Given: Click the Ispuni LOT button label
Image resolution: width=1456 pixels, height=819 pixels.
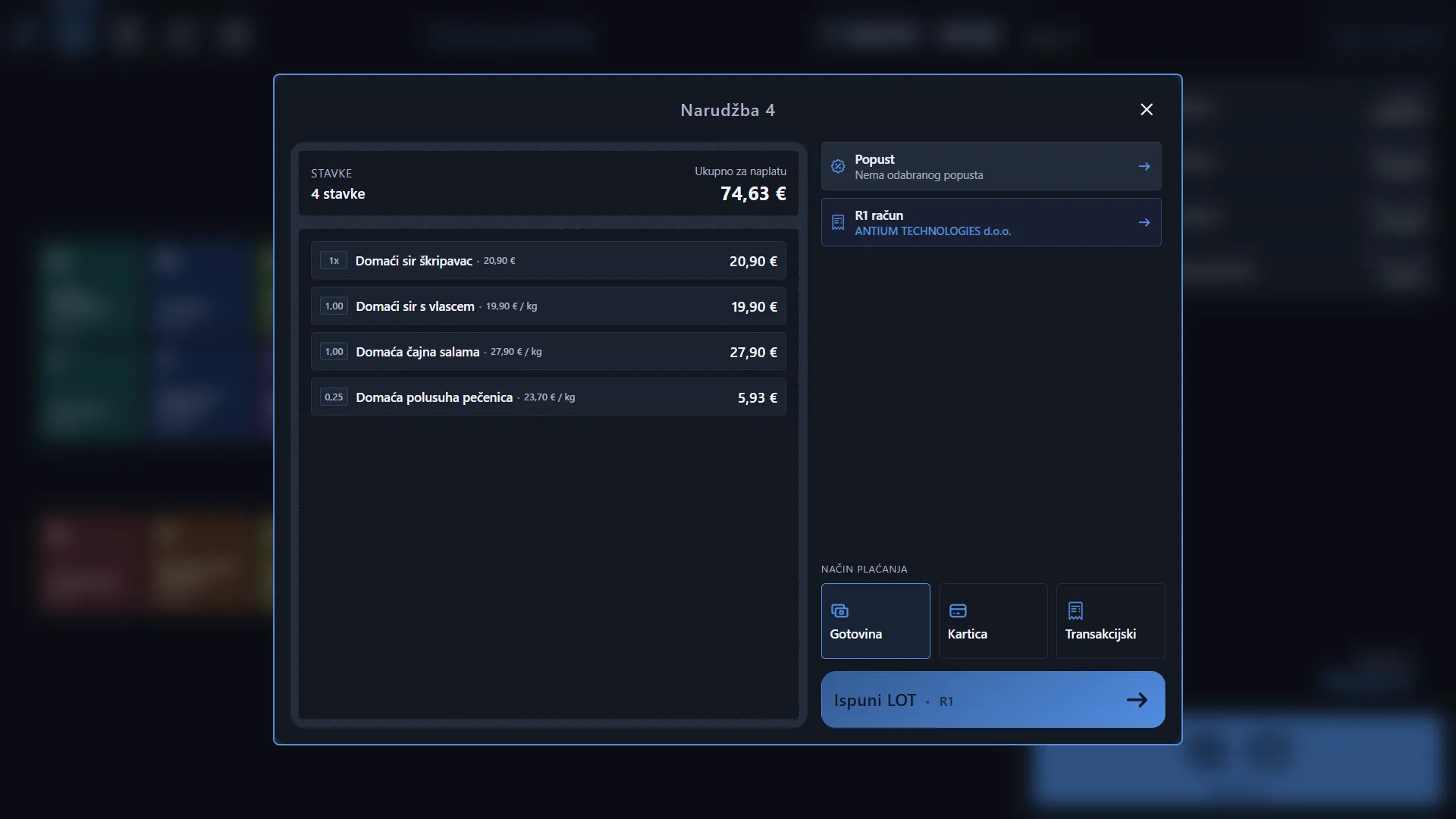Looking at the screenshot, I should 874,700.
